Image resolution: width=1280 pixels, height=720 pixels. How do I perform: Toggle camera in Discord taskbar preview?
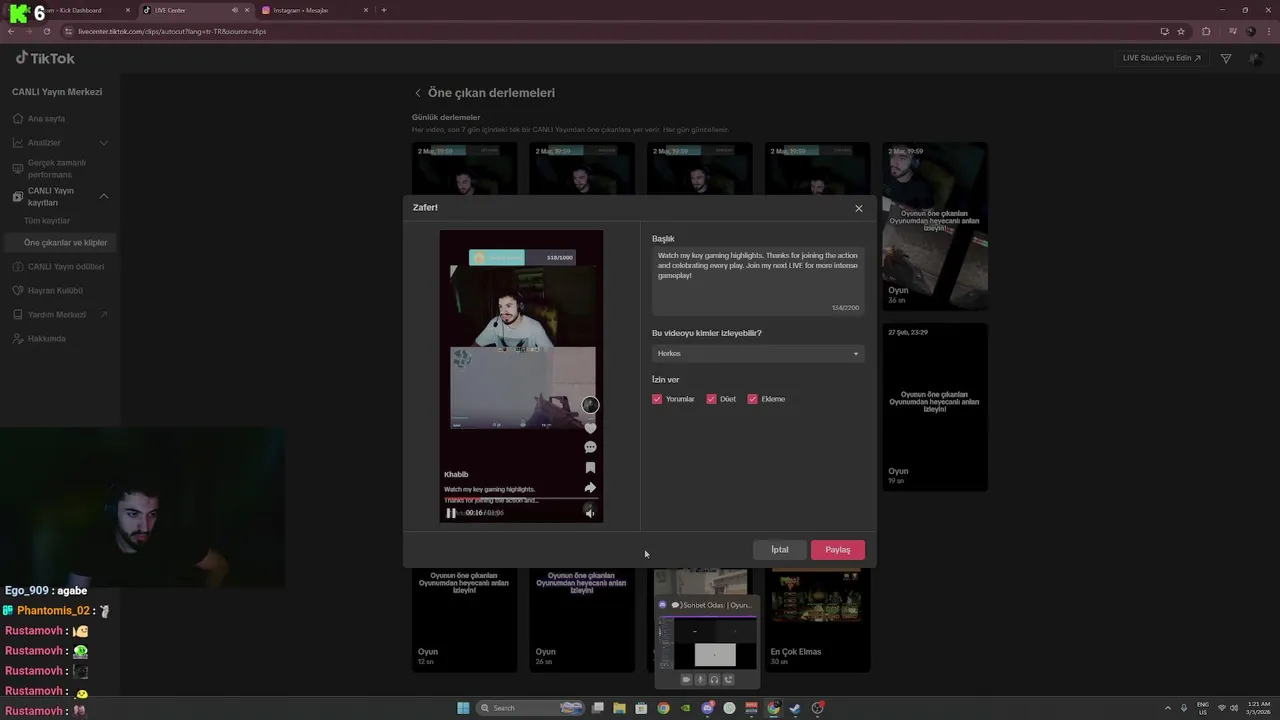tap(686, 679)
